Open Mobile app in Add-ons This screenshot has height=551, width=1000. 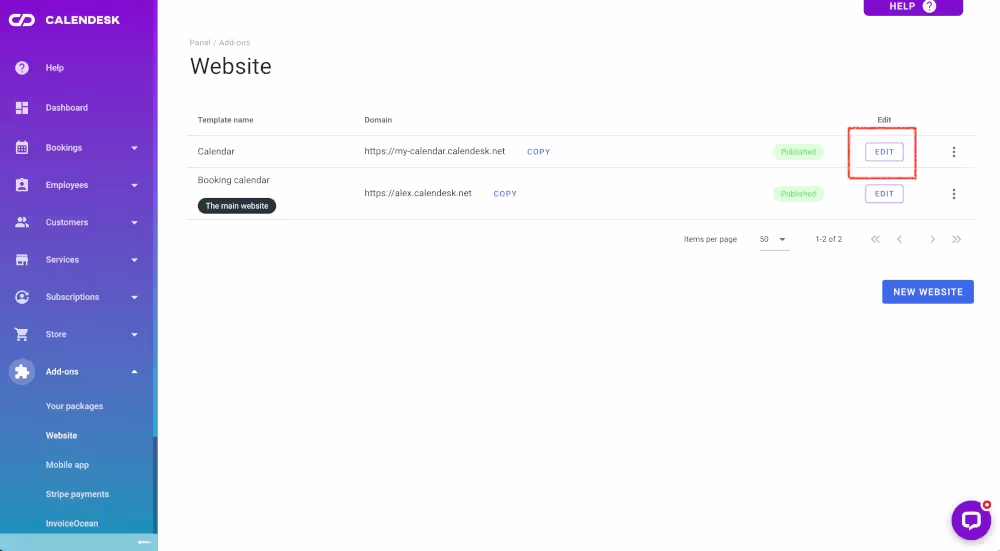click(x=67, y=465)
